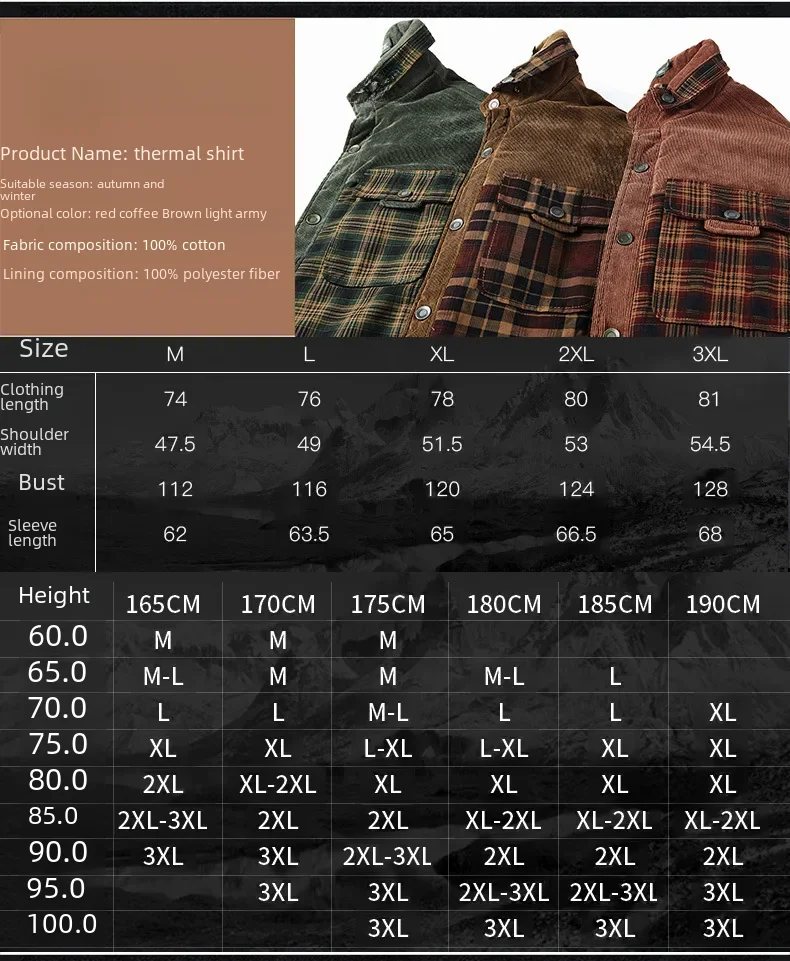
Task: Click the '175CM' height column header
Action: [387, 604]
